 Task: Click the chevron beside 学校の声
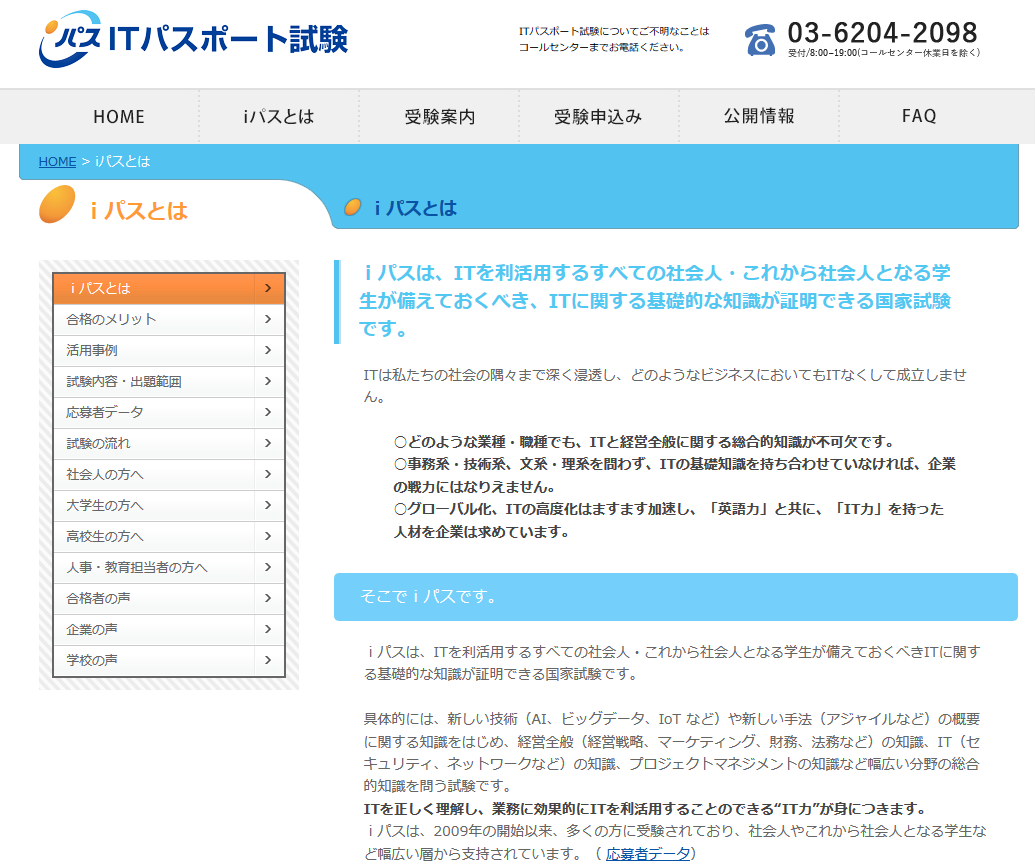(268, 660)
